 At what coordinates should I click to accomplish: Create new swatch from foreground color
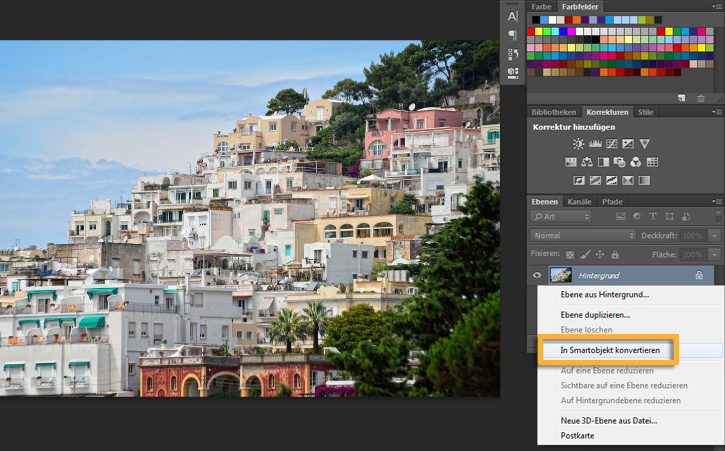pos(682,98)
